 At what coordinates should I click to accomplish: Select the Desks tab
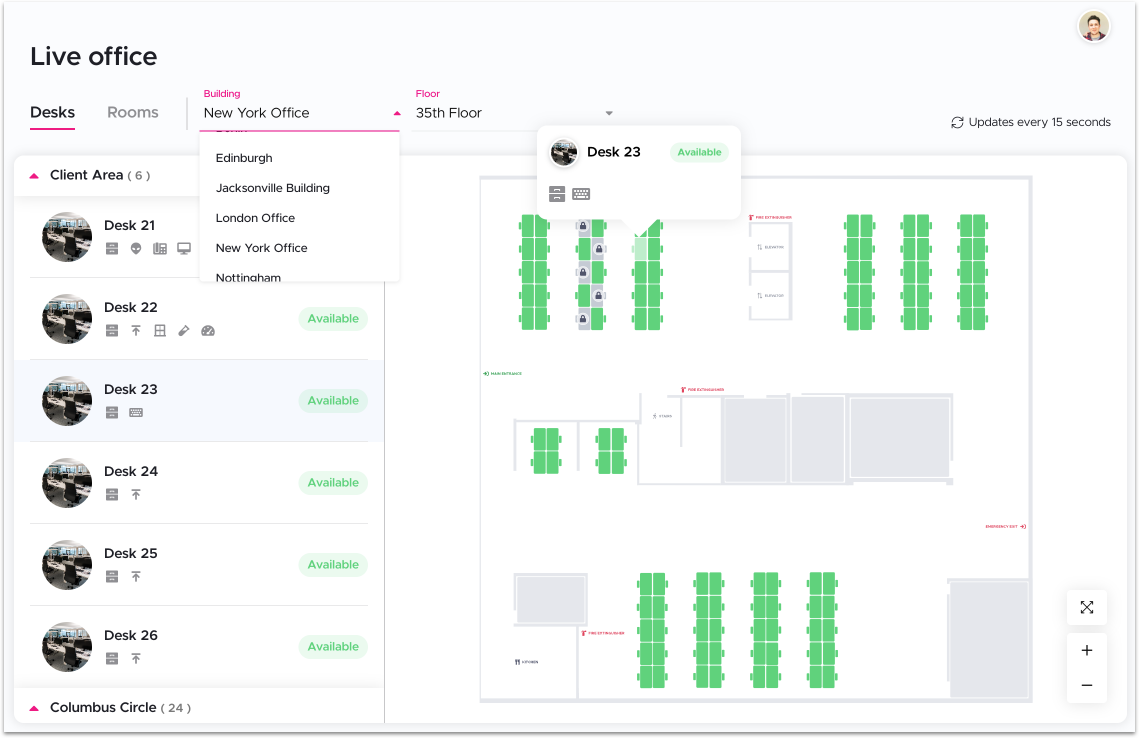click(x=52, y=113)
